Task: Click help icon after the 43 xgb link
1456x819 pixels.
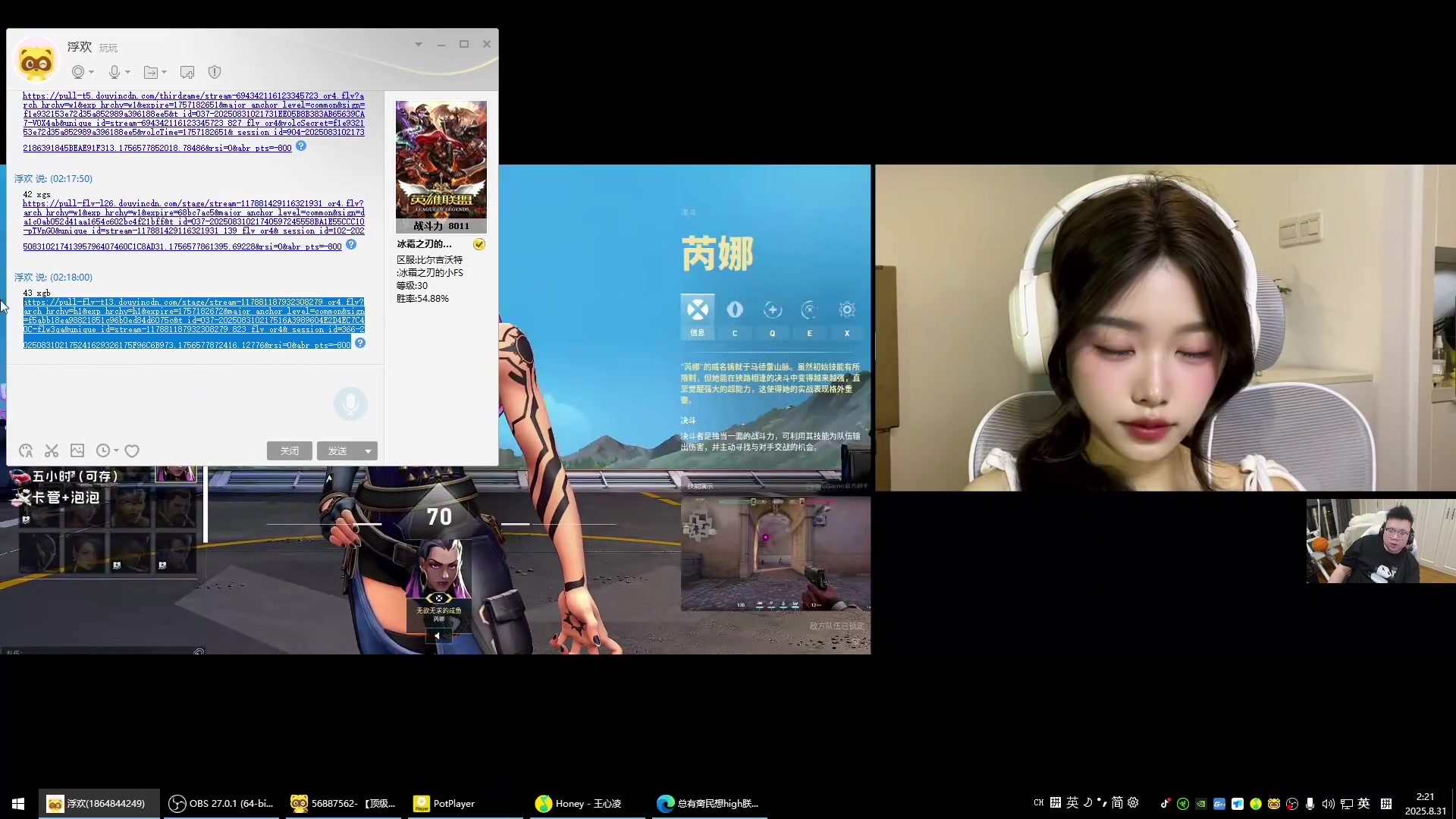Action: pyautogui.click(x=360, y=343)
